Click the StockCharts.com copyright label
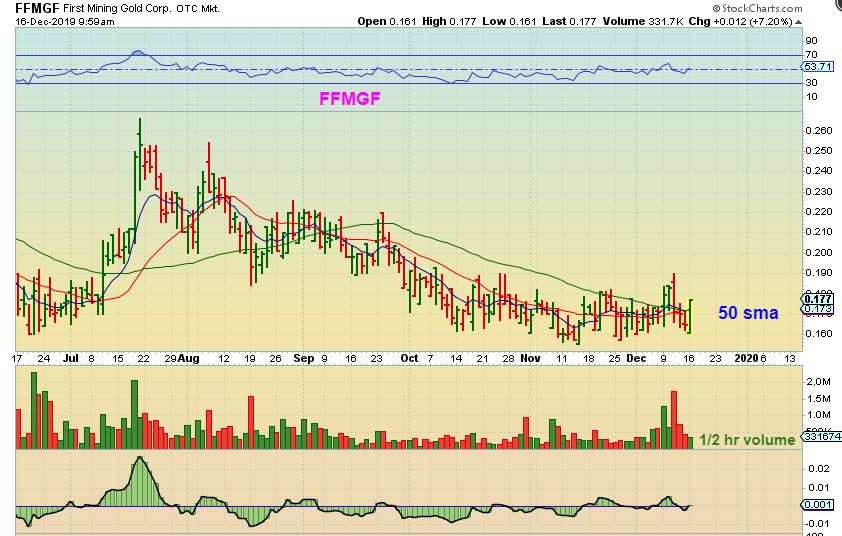842x536 pixels. click(758, 8)
